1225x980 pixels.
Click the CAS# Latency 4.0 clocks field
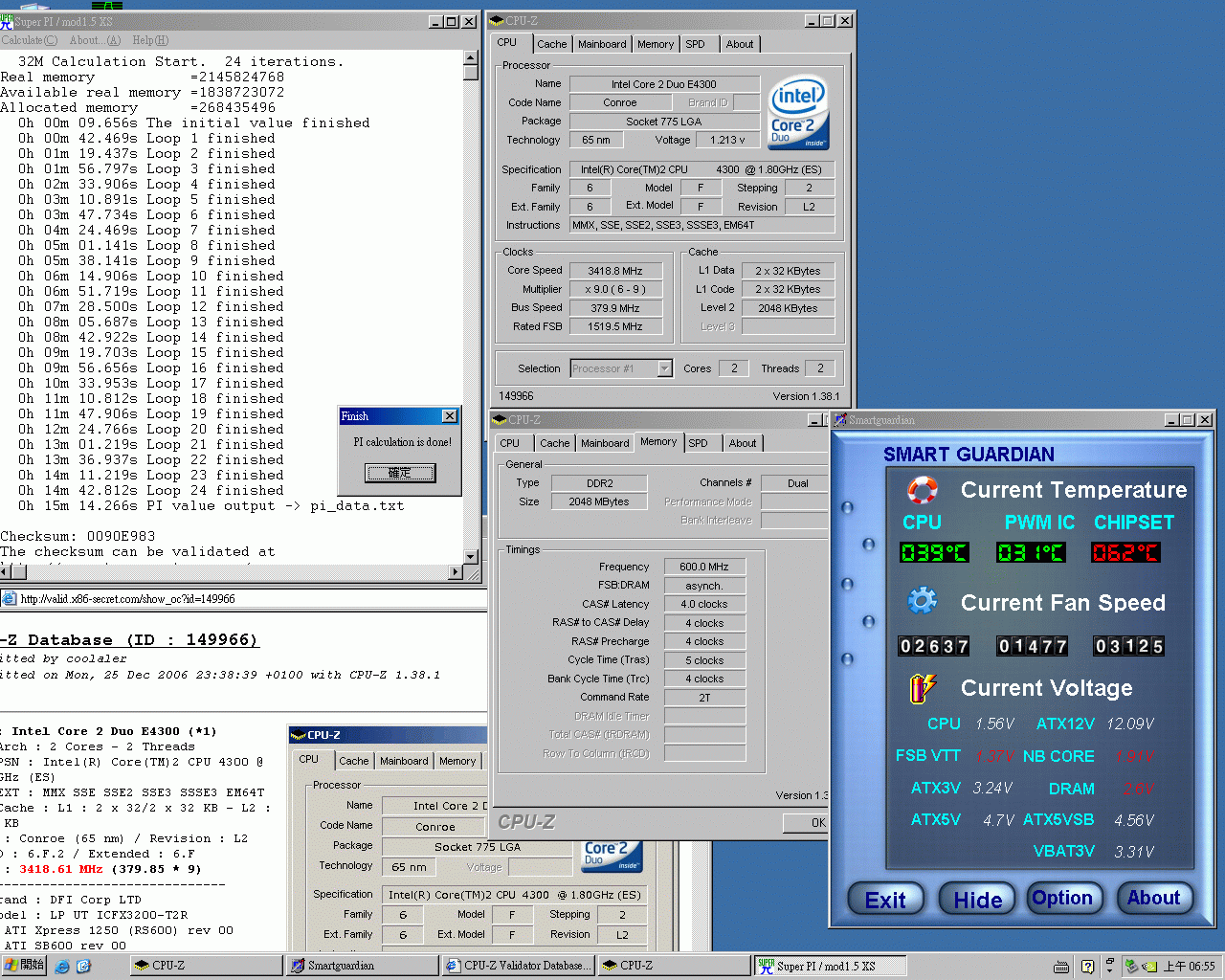(x=704, y=604)
